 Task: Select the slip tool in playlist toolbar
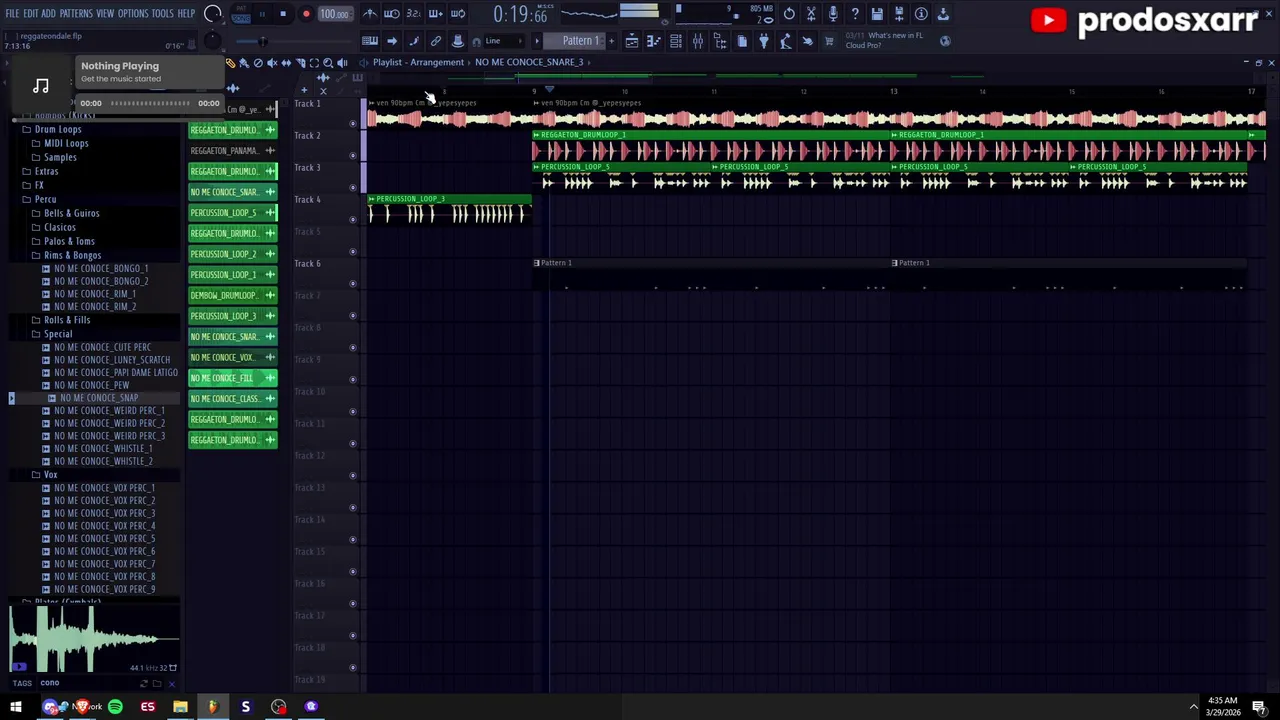pos(286,63)
